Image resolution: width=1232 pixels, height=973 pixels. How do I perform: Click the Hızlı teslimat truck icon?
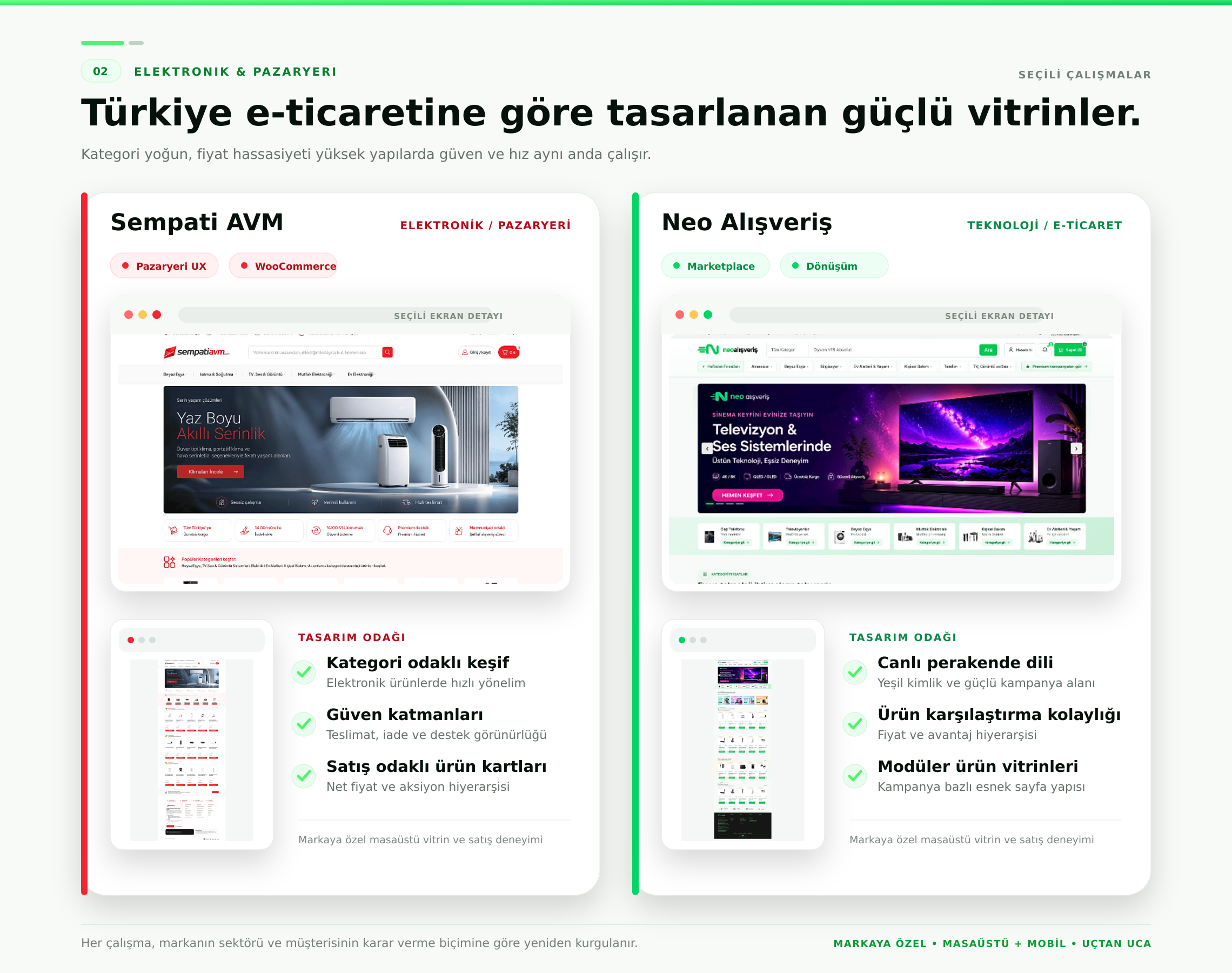click(406, 502)
